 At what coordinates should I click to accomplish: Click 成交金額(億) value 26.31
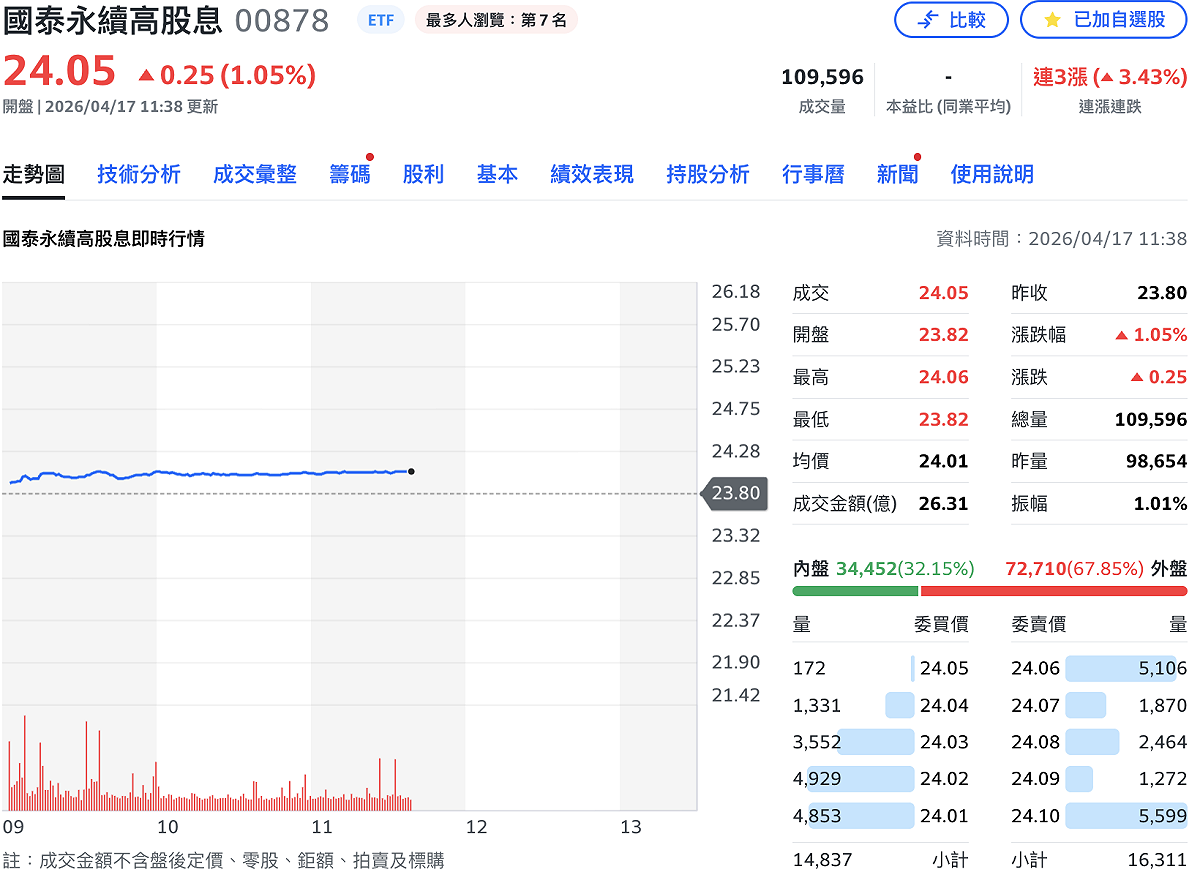[944, 503]
